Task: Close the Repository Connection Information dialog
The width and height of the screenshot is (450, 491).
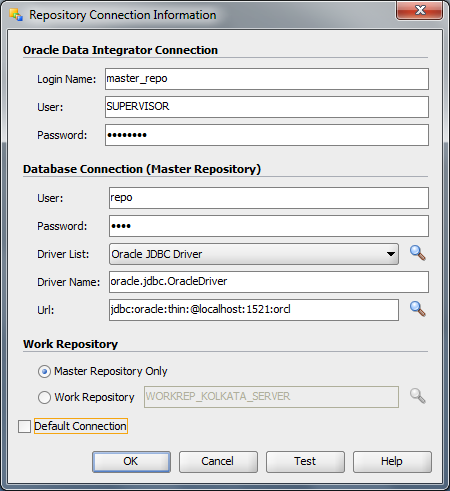Action: [420, 10]
